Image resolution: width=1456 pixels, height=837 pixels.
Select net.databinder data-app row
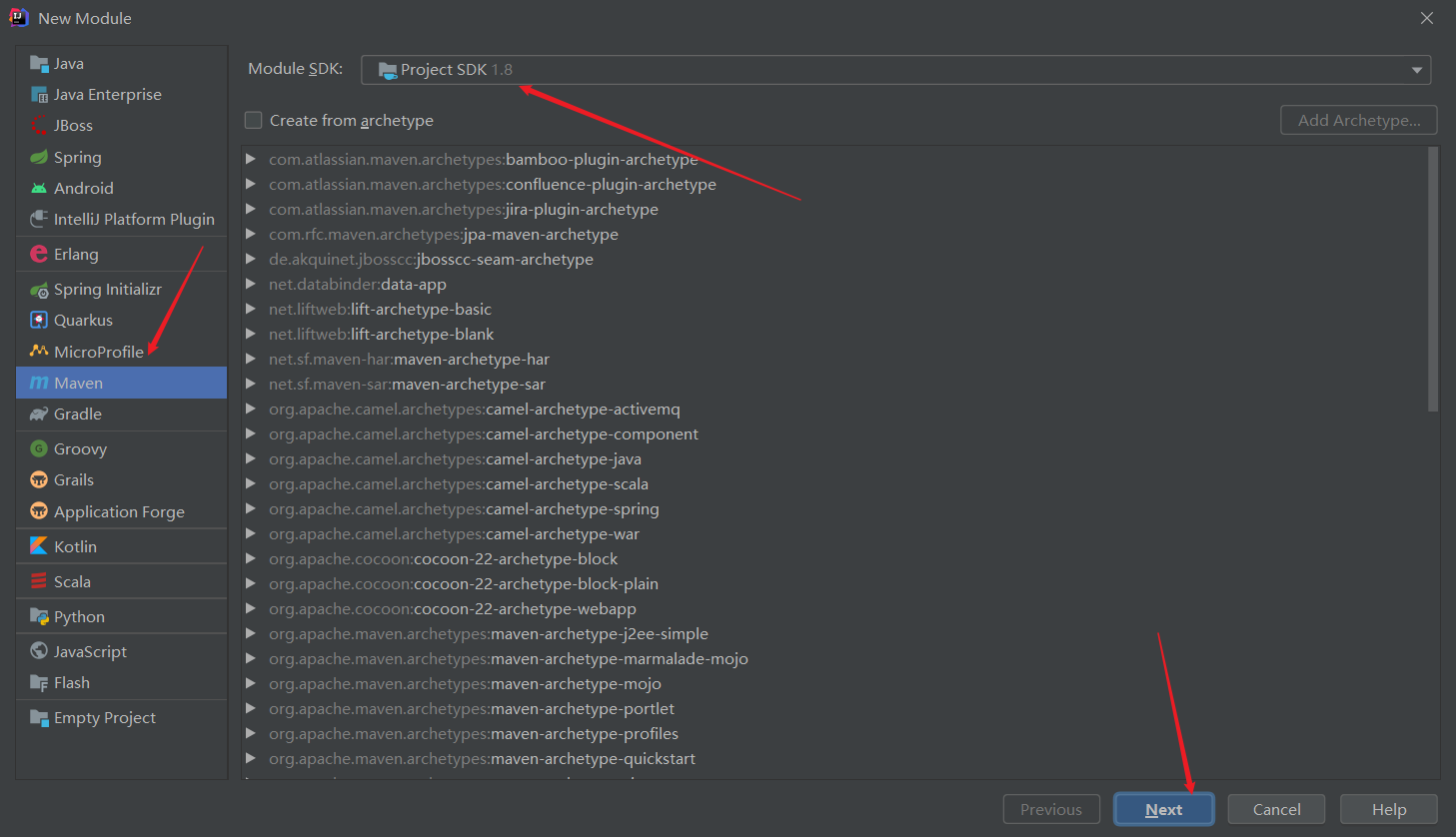(x=835, y=284)
